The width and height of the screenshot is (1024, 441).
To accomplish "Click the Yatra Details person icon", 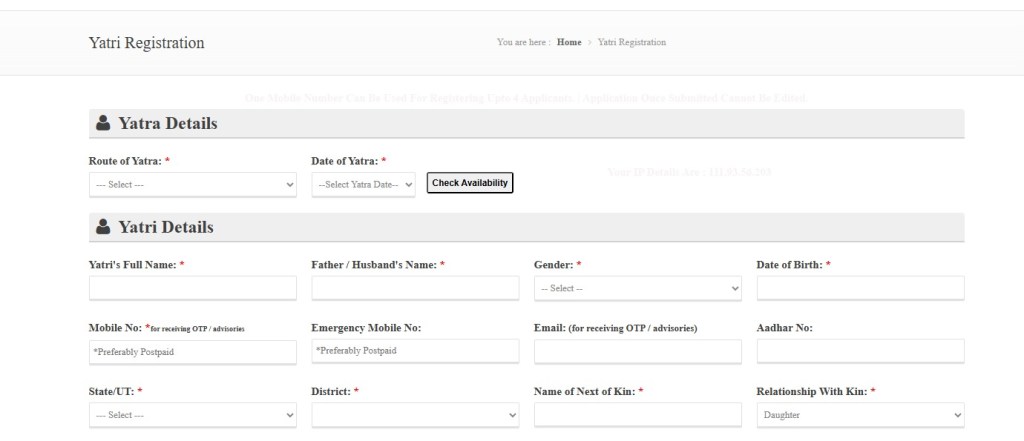I will coord(103,123).
